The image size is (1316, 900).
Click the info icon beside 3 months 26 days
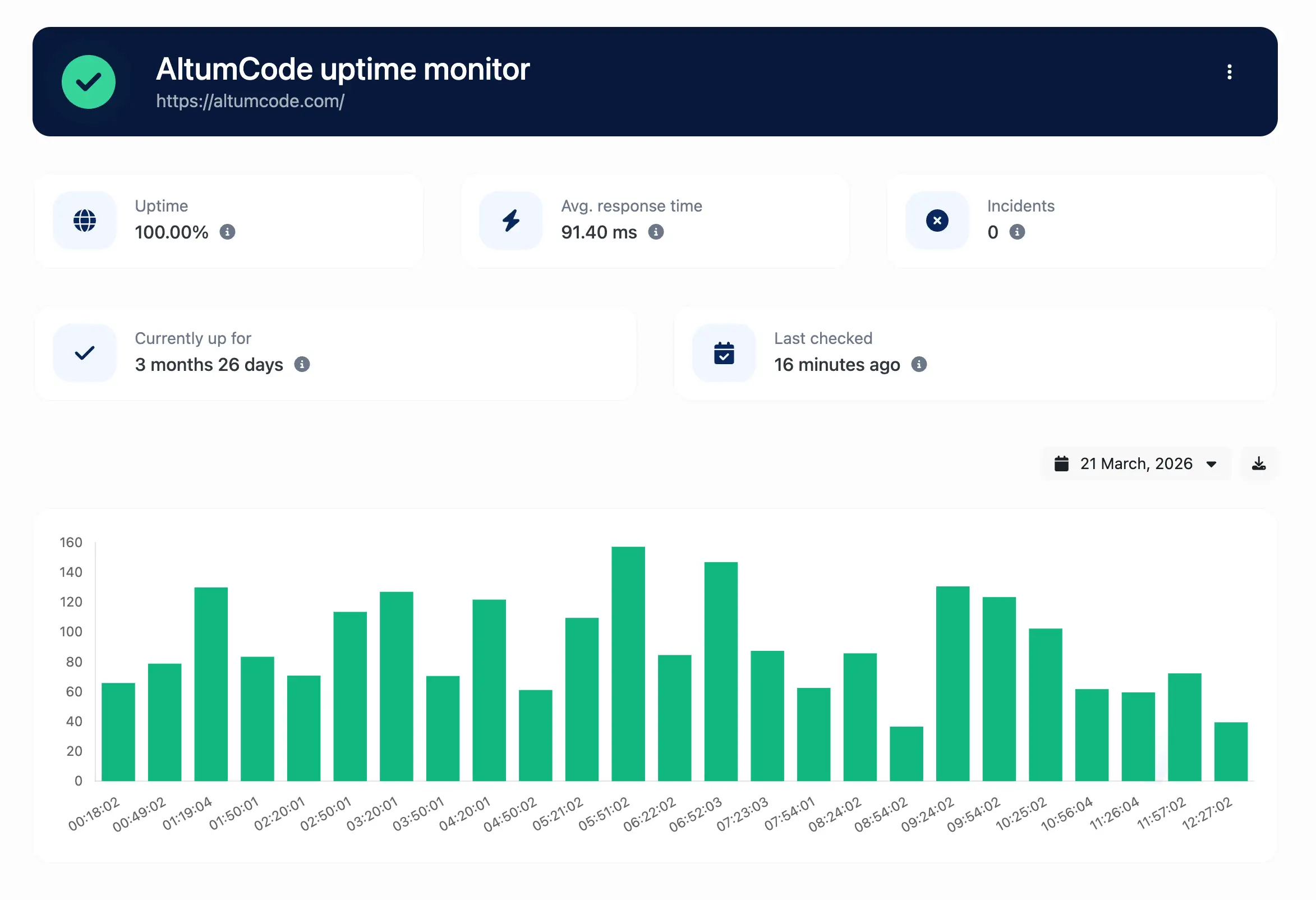coord(303,365)
